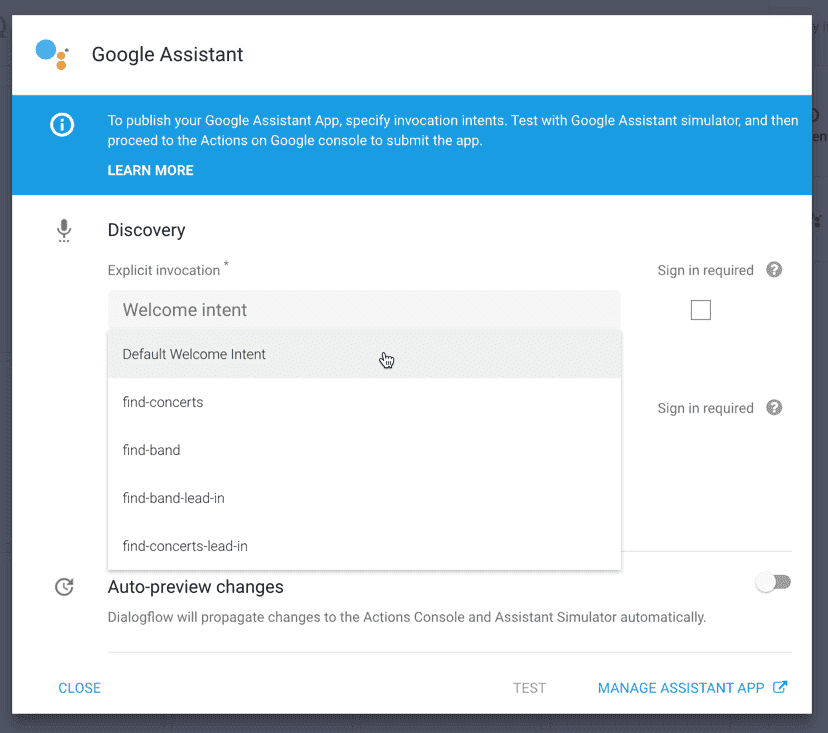Open the help icon next to top Sign in required

click(x=773, y=270)
